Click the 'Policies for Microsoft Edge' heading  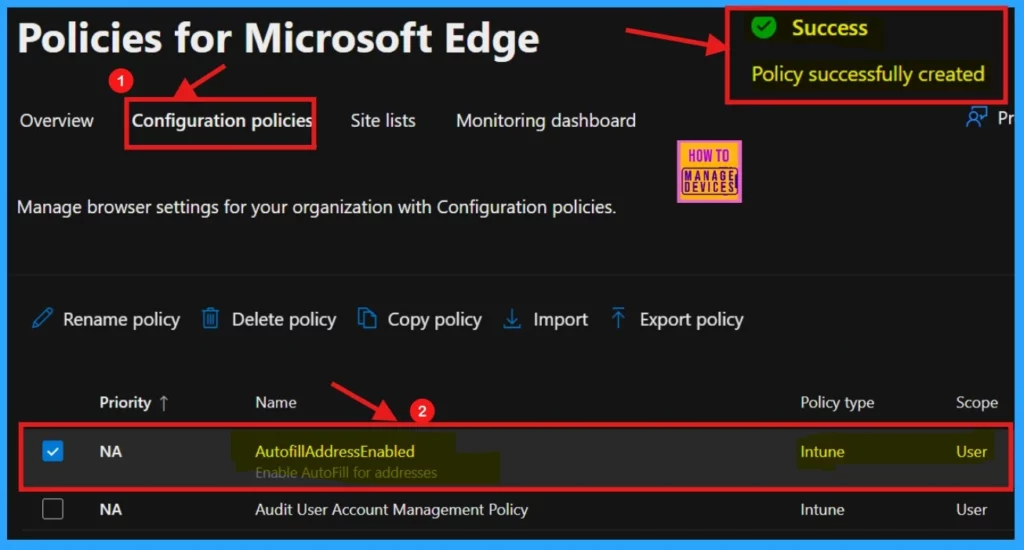point(278,38)
